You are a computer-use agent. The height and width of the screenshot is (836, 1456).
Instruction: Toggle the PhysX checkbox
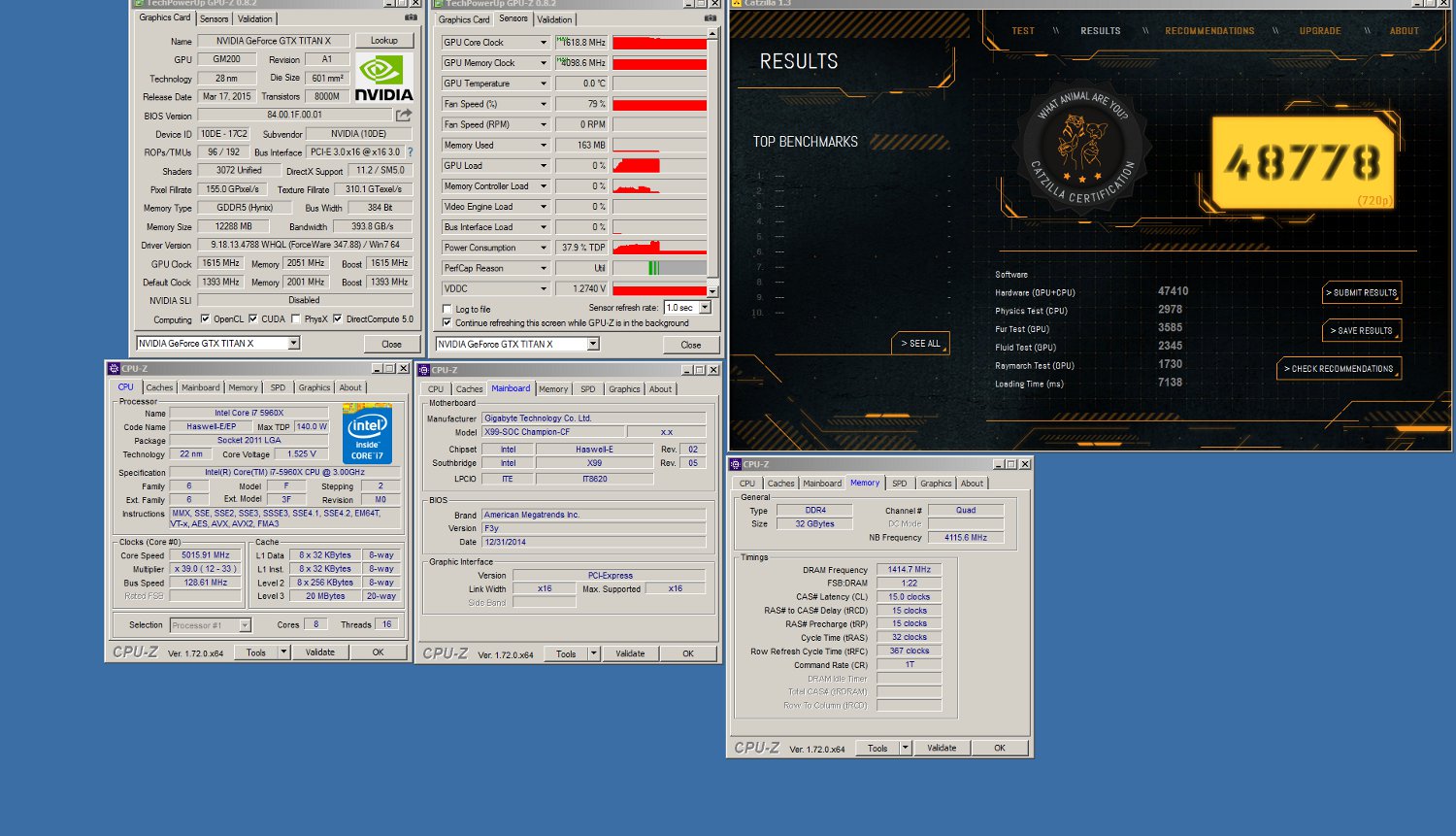point(296,318)
